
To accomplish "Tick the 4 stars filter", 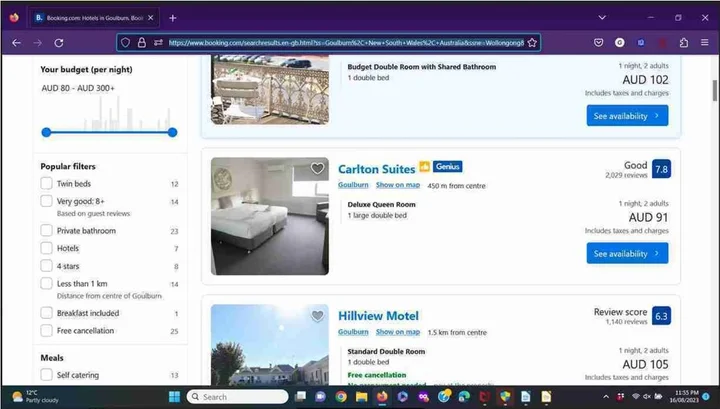I will pyautogui.click(x=46, y=266).
